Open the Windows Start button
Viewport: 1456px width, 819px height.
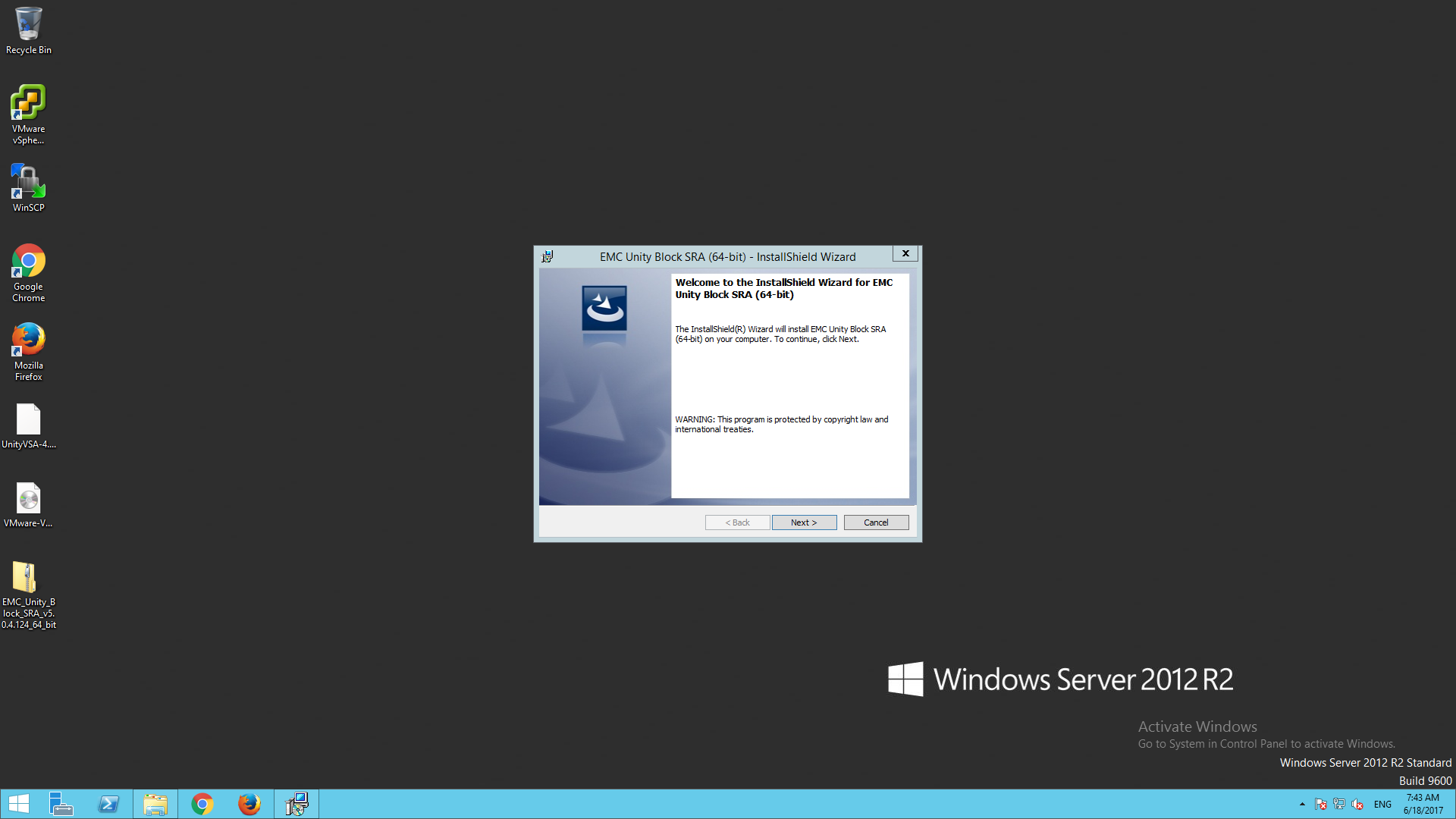[19, 804]
